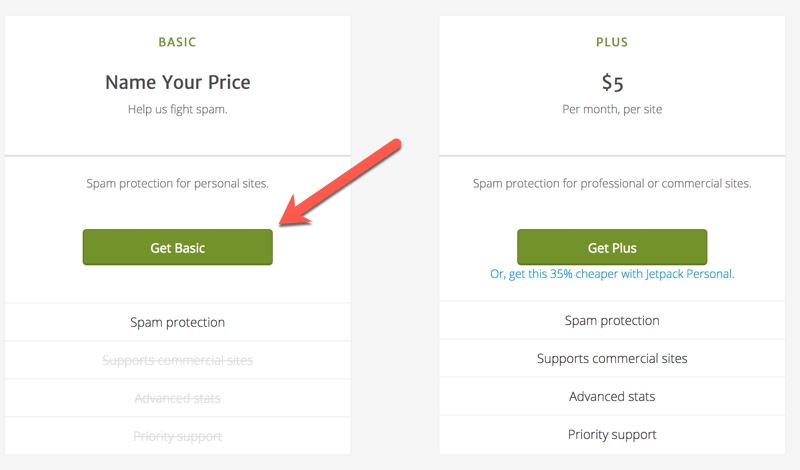Click the personal sites spam protection description
800x470 pixels.
177,183
